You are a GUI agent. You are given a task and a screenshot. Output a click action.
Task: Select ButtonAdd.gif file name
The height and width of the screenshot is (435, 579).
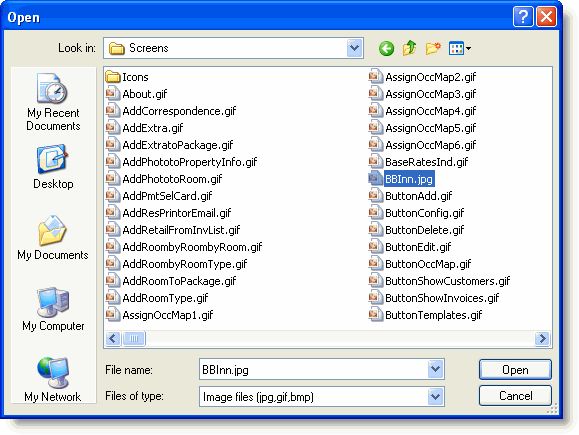(x=418, y=196)
